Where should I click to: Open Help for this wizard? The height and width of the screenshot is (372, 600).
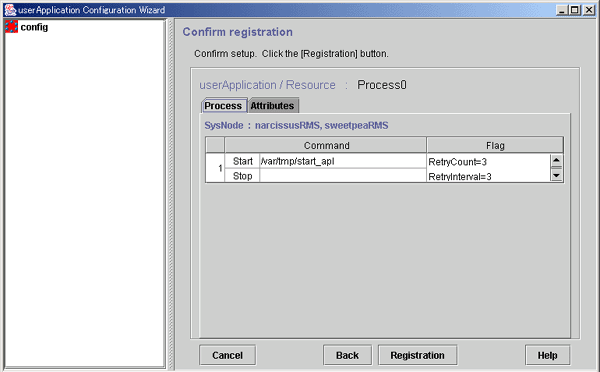point(547,355)
